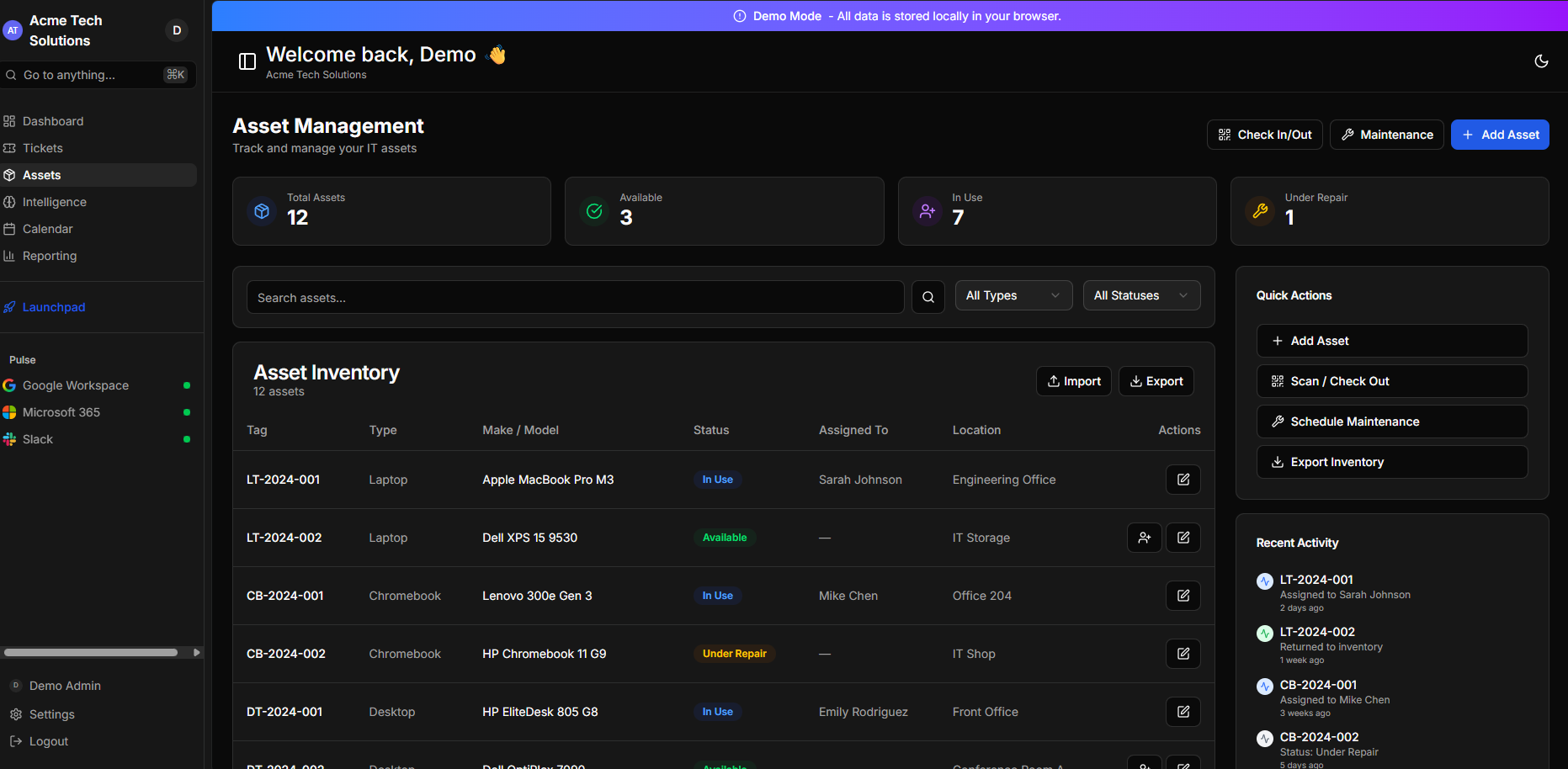
Task: Edit asset LT-2024-001
Action: coord(1183,480)
